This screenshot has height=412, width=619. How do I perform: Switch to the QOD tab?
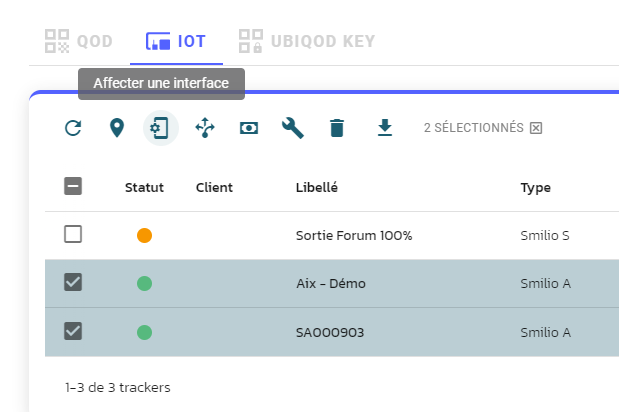click(79, 41)
